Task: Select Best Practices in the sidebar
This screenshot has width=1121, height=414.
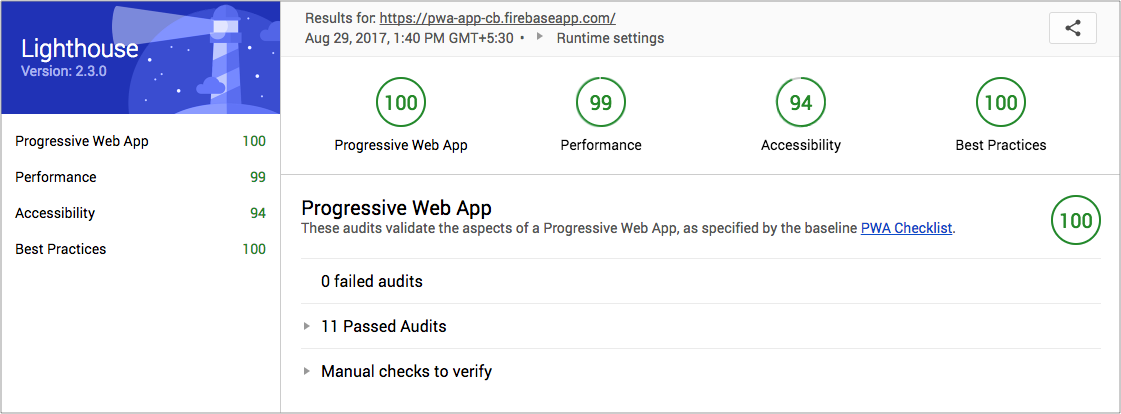Action: click(60, 249)
